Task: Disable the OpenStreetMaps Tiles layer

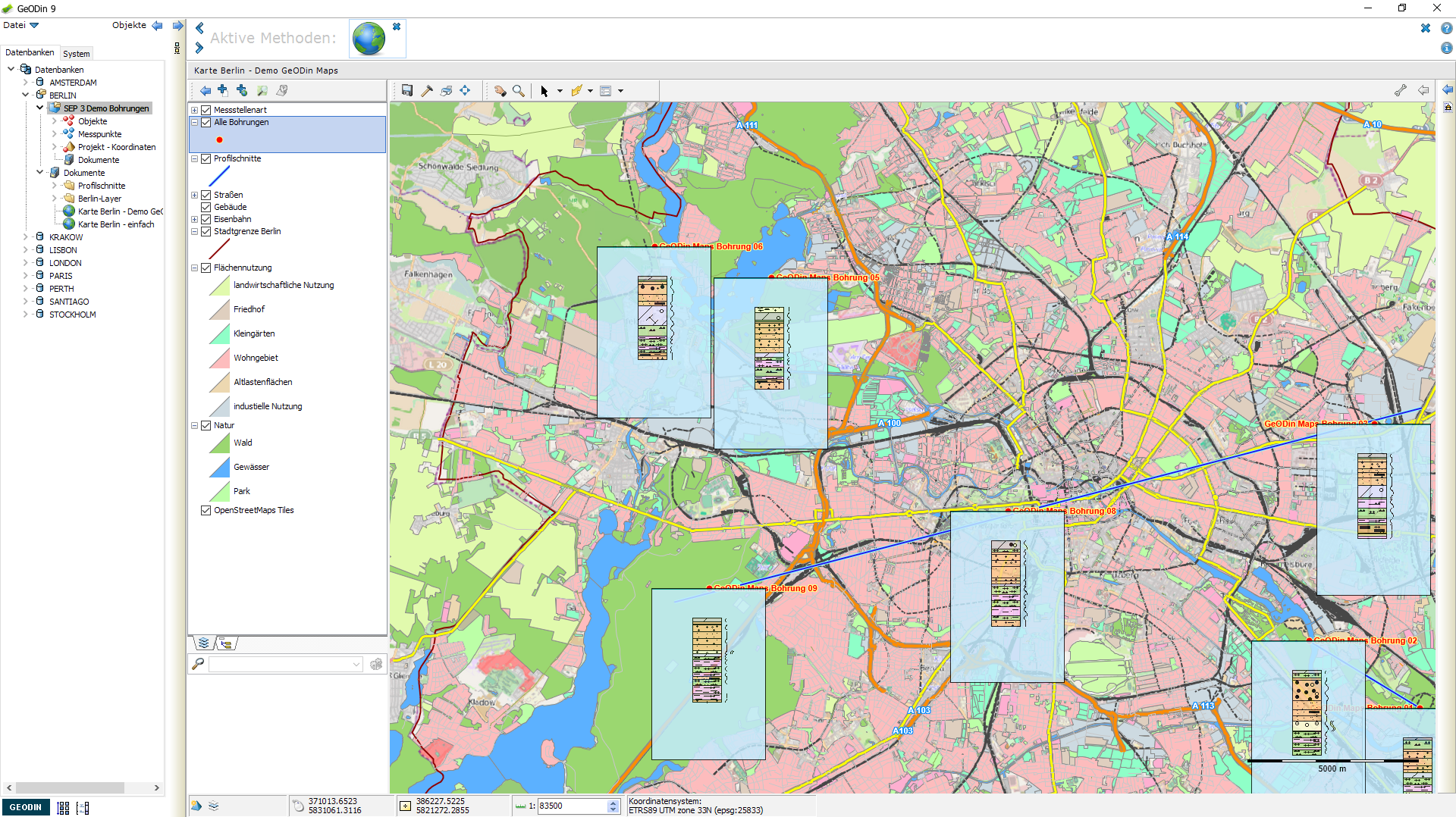Action: click(x=206, y=510)
